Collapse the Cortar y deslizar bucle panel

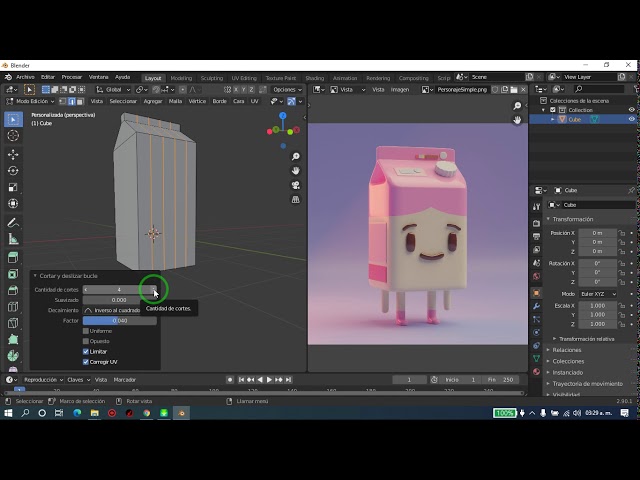pos(35,276)
